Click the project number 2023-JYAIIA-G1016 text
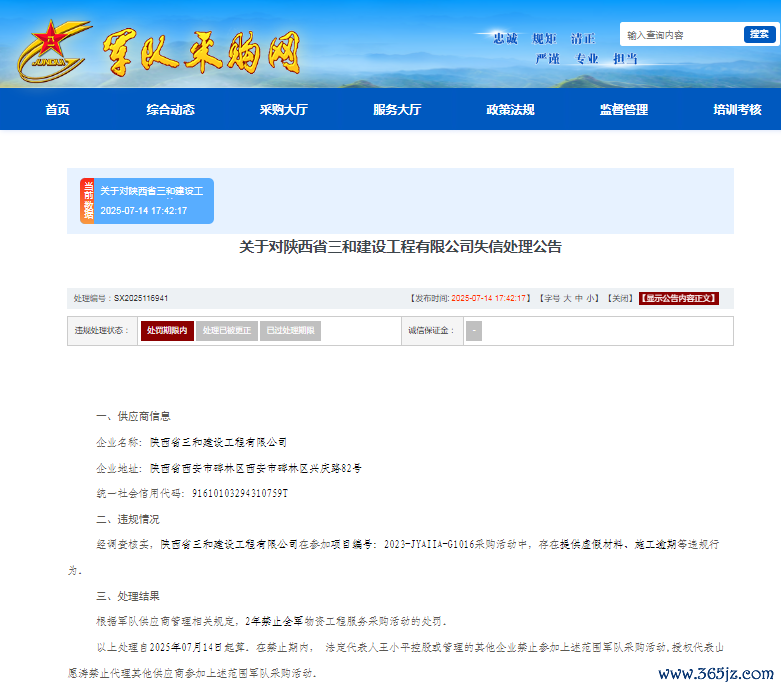The image size is (781, 689). pos(429,545)
